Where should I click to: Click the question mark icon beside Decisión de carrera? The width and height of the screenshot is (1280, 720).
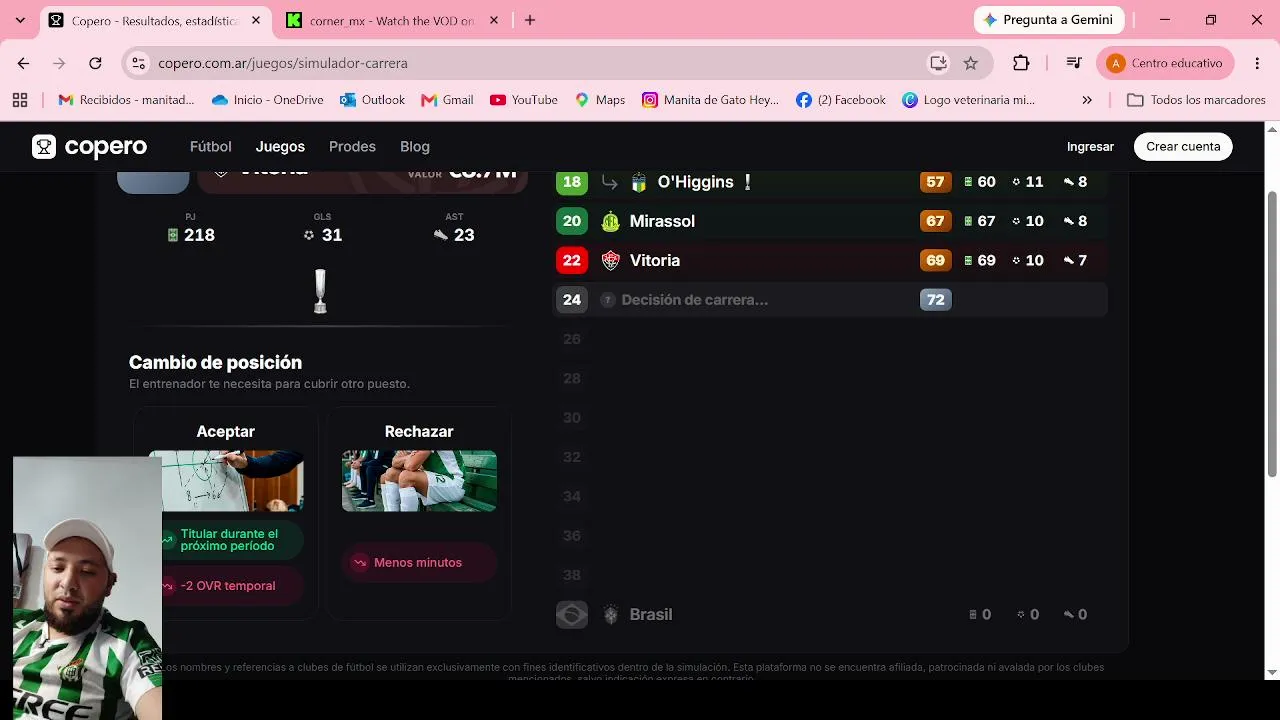(607, 300)
